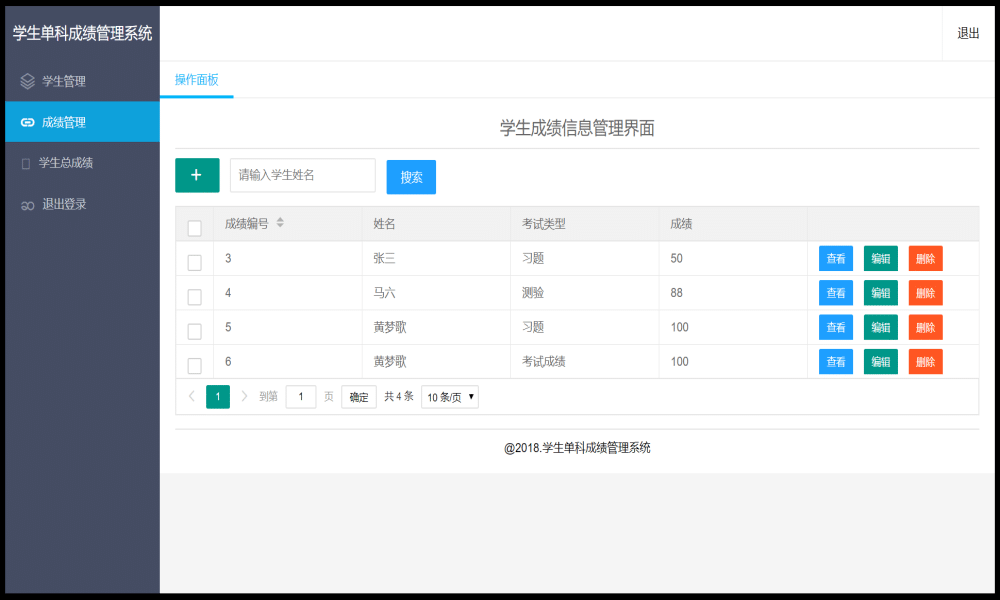Click 删除 for 马六
Screen dimensions: 1000x600
coord(925,293)
